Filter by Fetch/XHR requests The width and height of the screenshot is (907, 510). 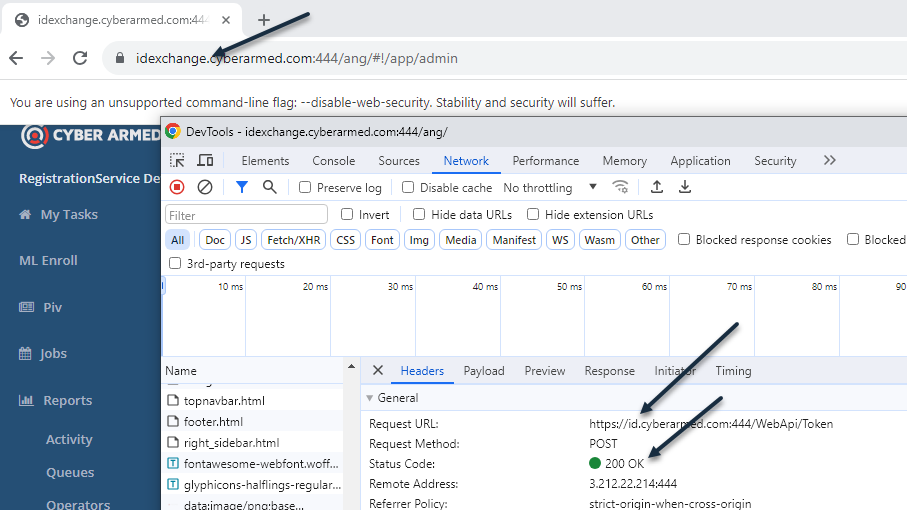point(293,240)
